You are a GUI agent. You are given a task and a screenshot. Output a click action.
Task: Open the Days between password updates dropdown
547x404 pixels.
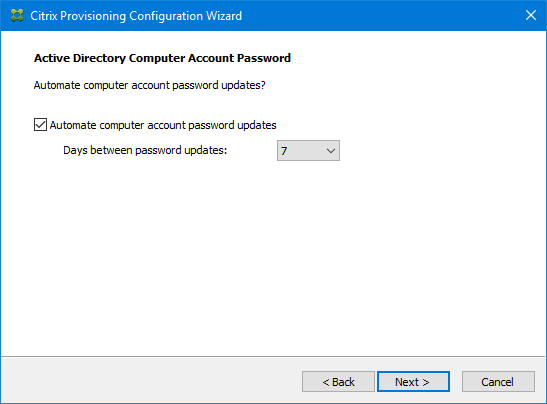tap(308, 151)
